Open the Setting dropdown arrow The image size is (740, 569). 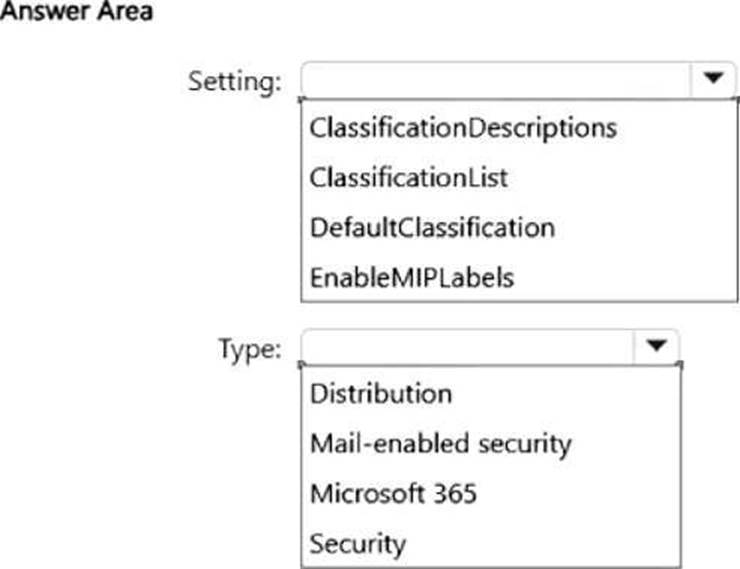[713, 79]
